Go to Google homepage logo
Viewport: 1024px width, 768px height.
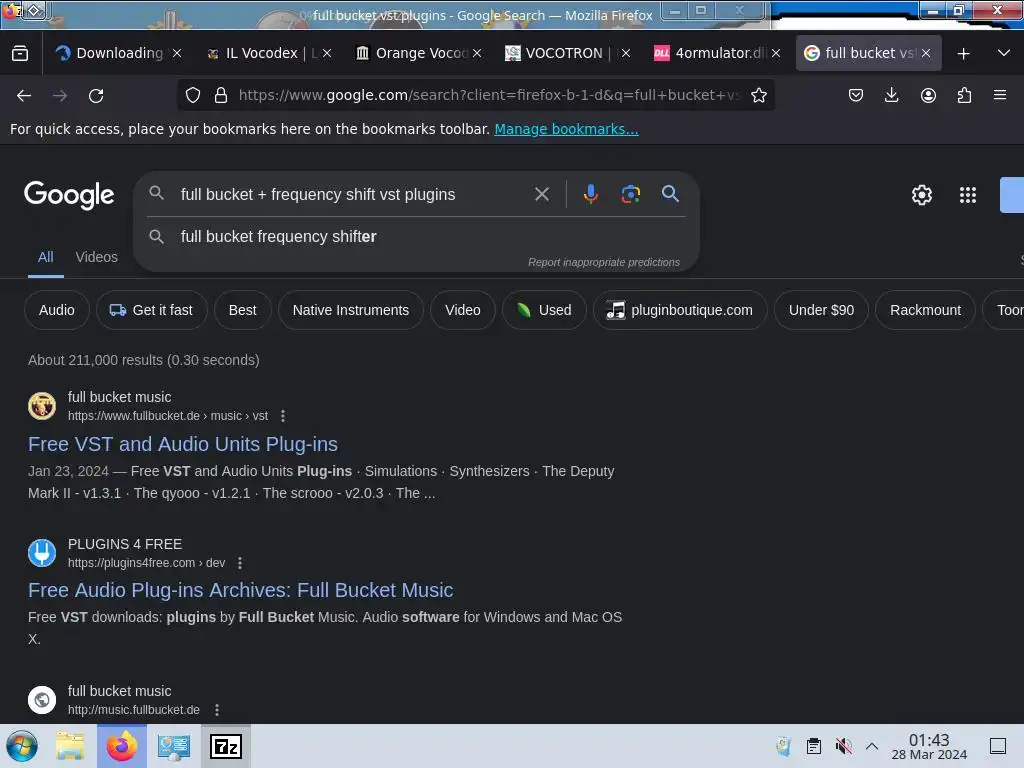coord(69,195)
